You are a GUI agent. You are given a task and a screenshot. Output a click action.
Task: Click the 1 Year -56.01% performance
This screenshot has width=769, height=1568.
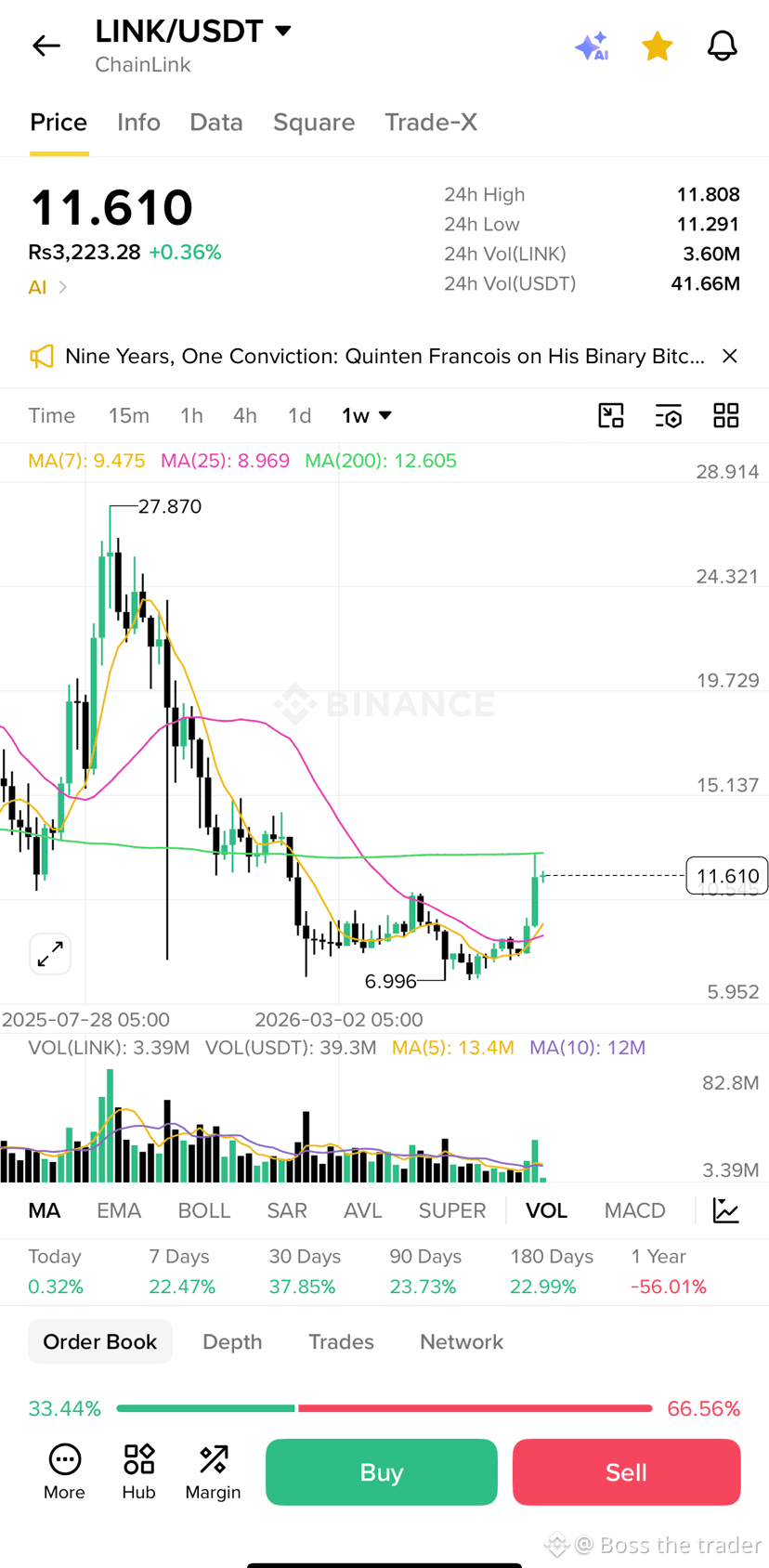coord(669,1272)
